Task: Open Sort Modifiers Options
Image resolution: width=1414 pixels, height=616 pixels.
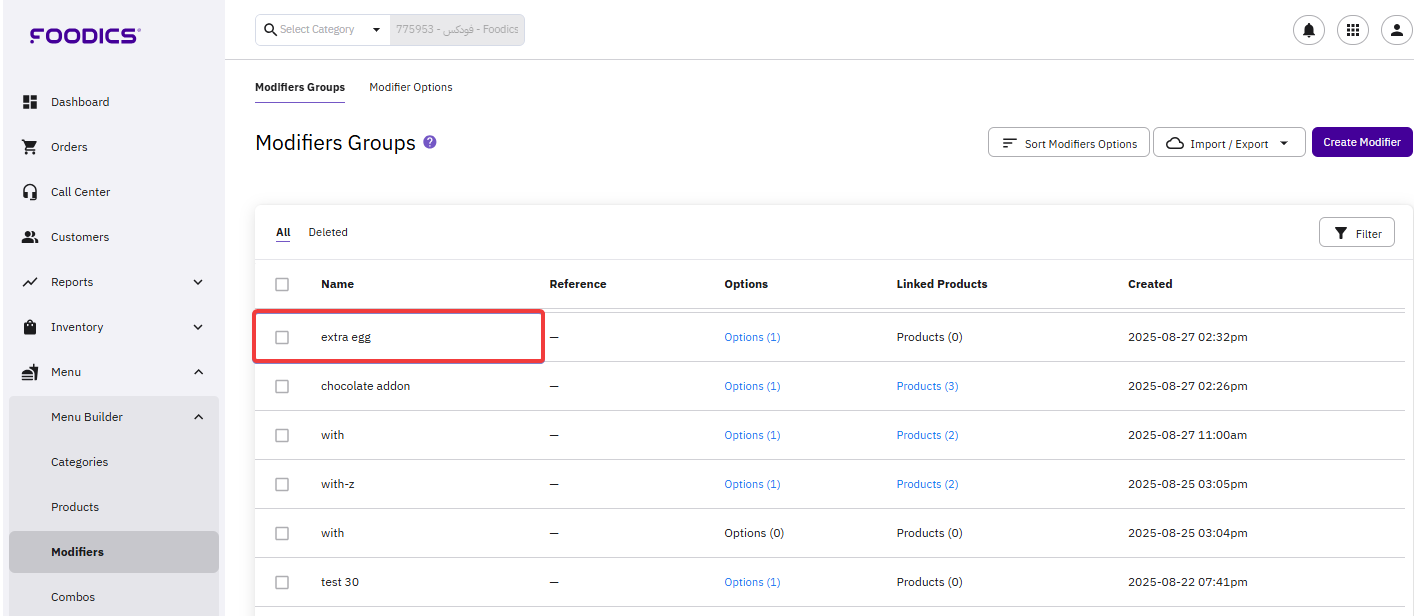Action: tap(1069, 143)
